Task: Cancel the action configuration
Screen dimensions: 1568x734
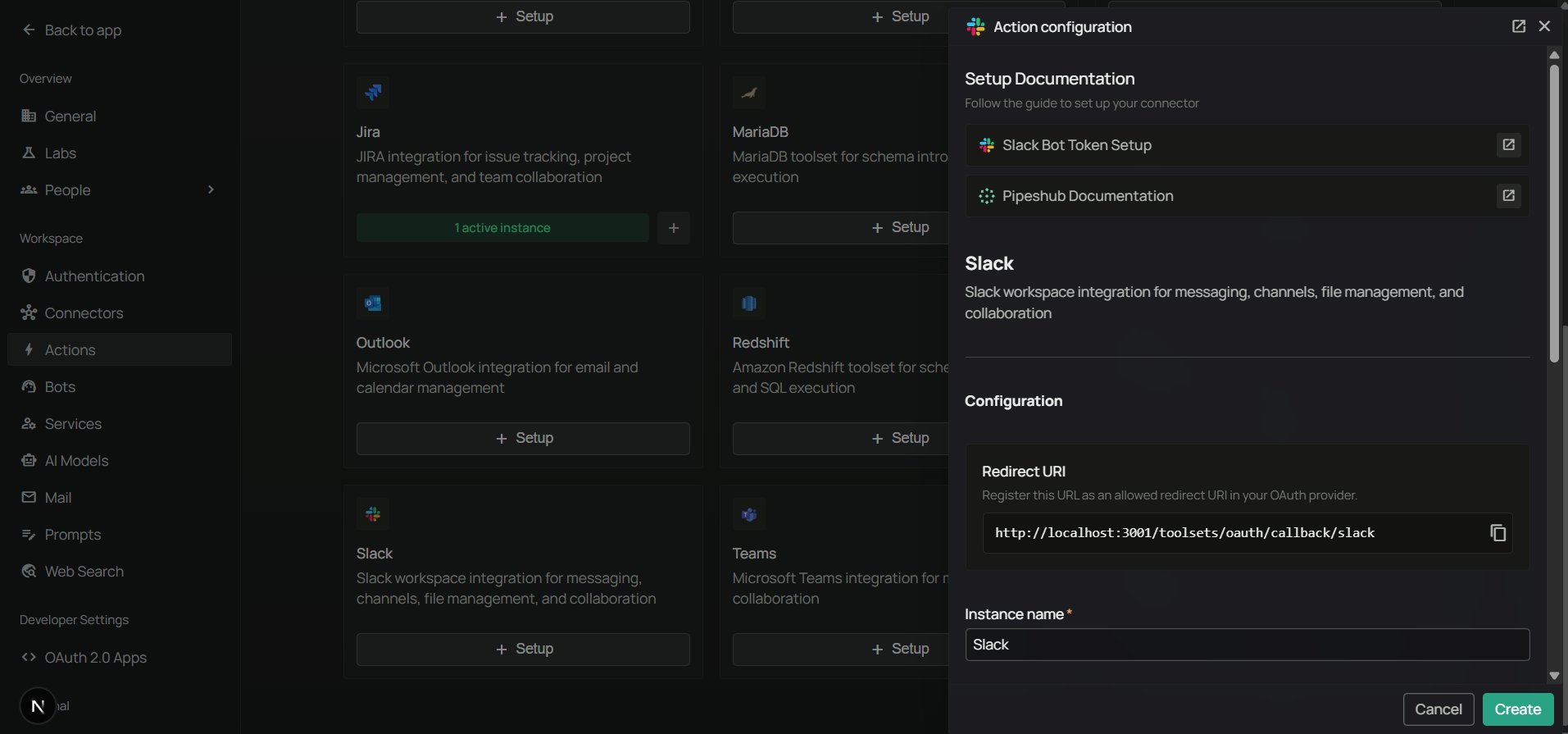Action: [x=1438, y=709]
